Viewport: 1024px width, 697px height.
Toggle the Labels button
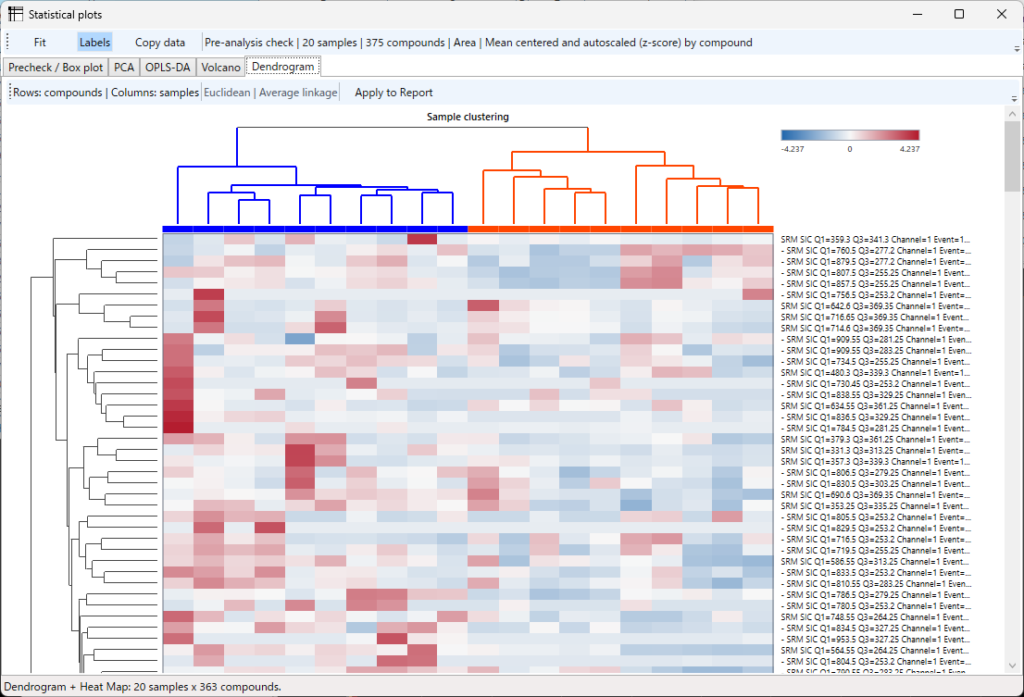click(95, 42)
